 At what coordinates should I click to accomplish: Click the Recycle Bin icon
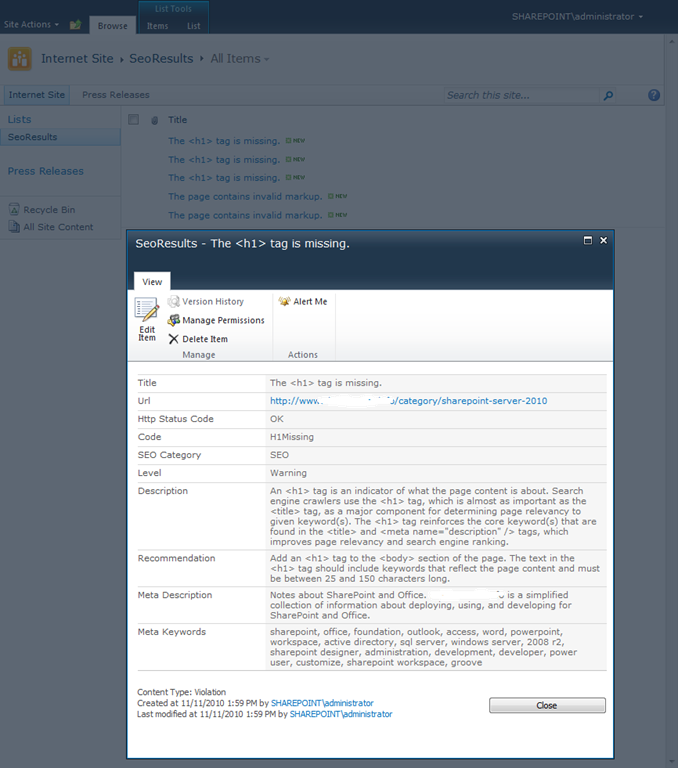14,210
